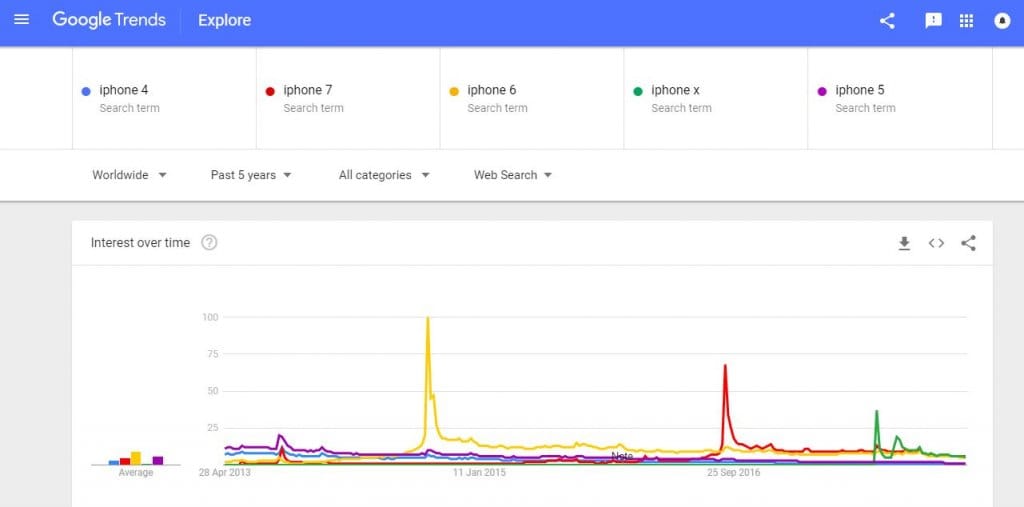Open help for Interest over time
The width and height of the screenshot is (1024, 507).
coord(209,243)
